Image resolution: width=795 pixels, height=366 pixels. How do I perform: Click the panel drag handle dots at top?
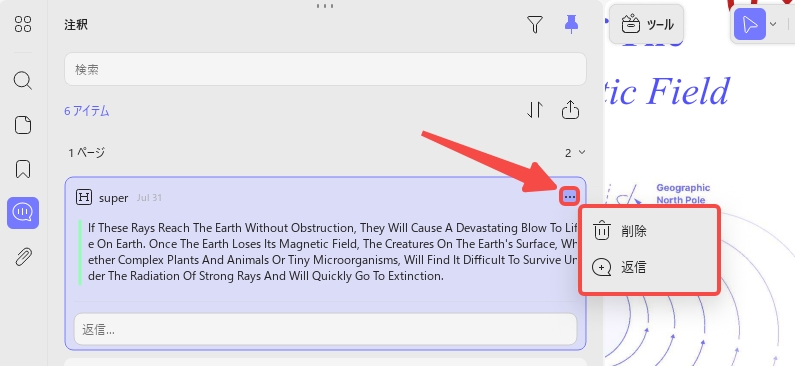pyautogui.click(x=325, y=6)
